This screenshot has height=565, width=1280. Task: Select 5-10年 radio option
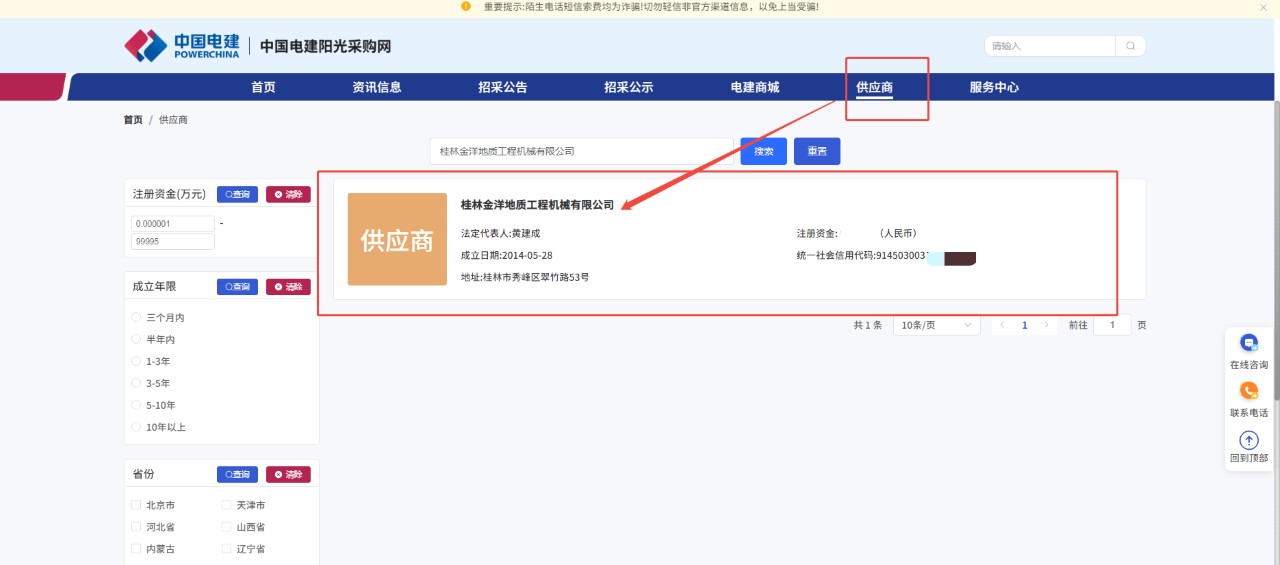pyautogui.click(x=136, y=405)
